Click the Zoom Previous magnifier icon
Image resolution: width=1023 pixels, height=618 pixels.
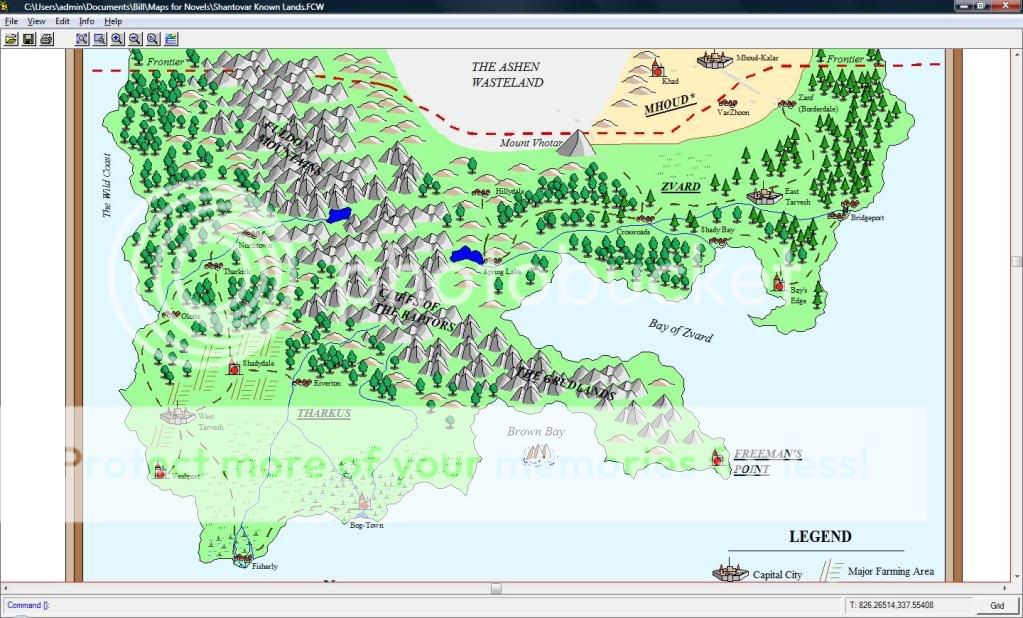tap(153, 39)
